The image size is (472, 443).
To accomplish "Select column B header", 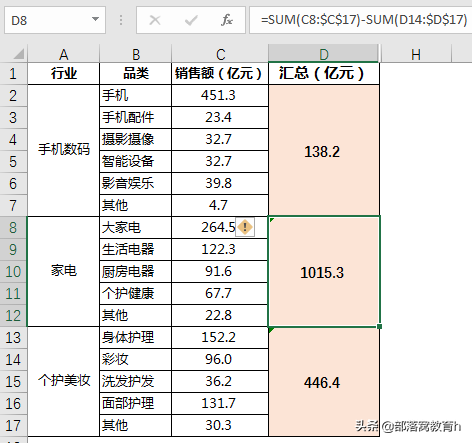I will click(136, 54).
